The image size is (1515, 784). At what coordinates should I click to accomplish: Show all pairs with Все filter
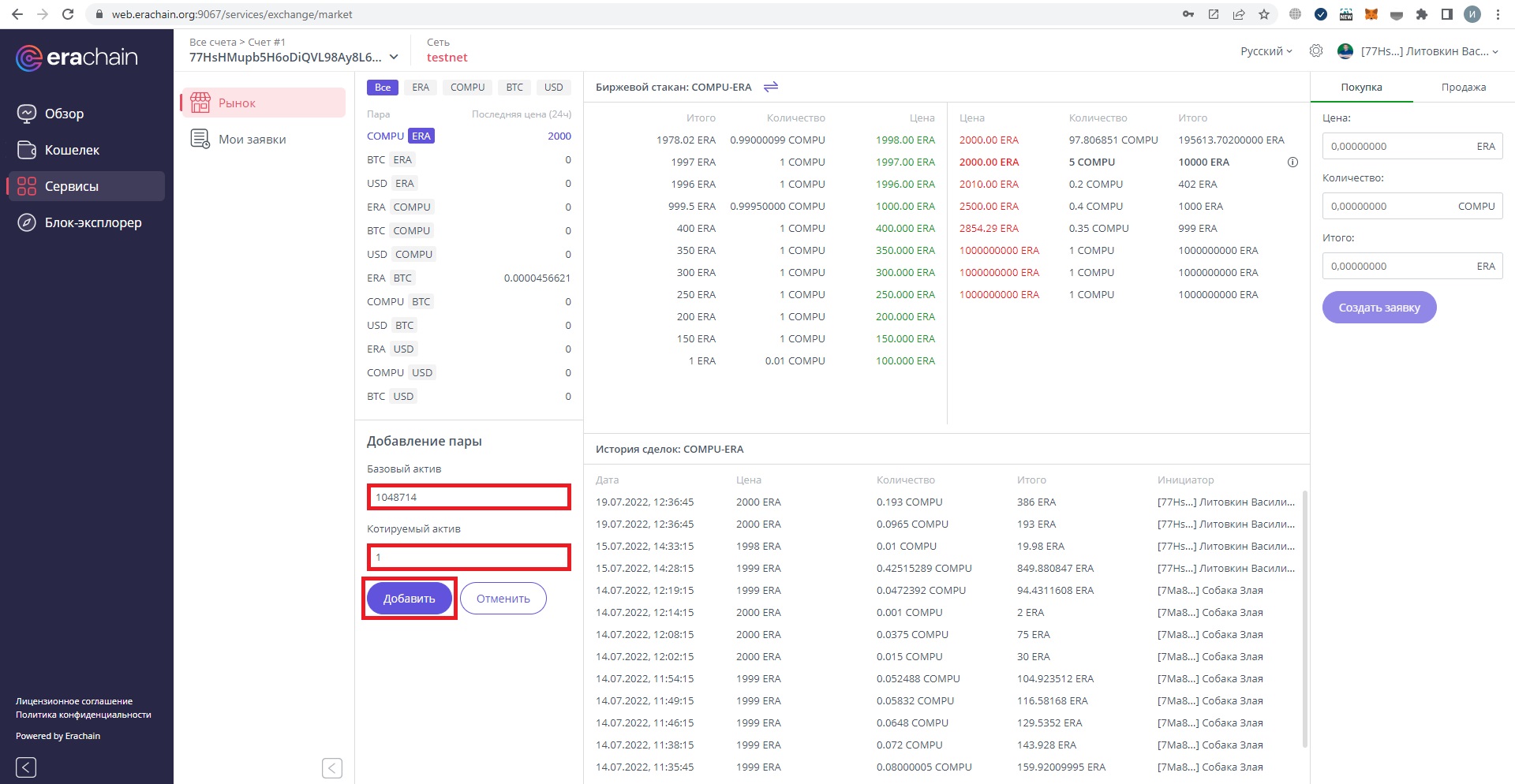(382, 88)
